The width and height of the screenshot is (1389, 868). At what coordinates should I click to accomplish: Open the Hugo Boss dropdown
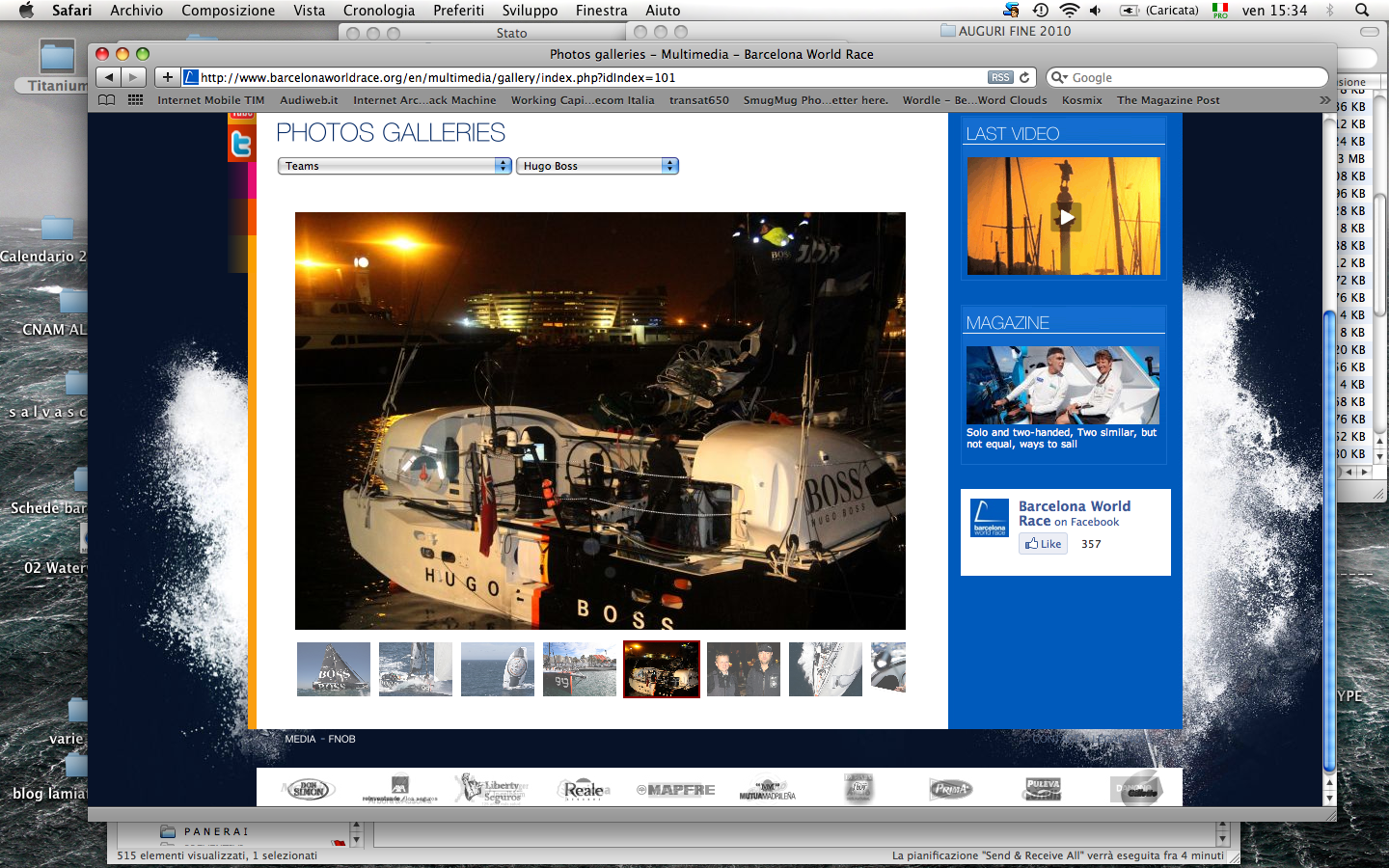(x=597, y=166)
